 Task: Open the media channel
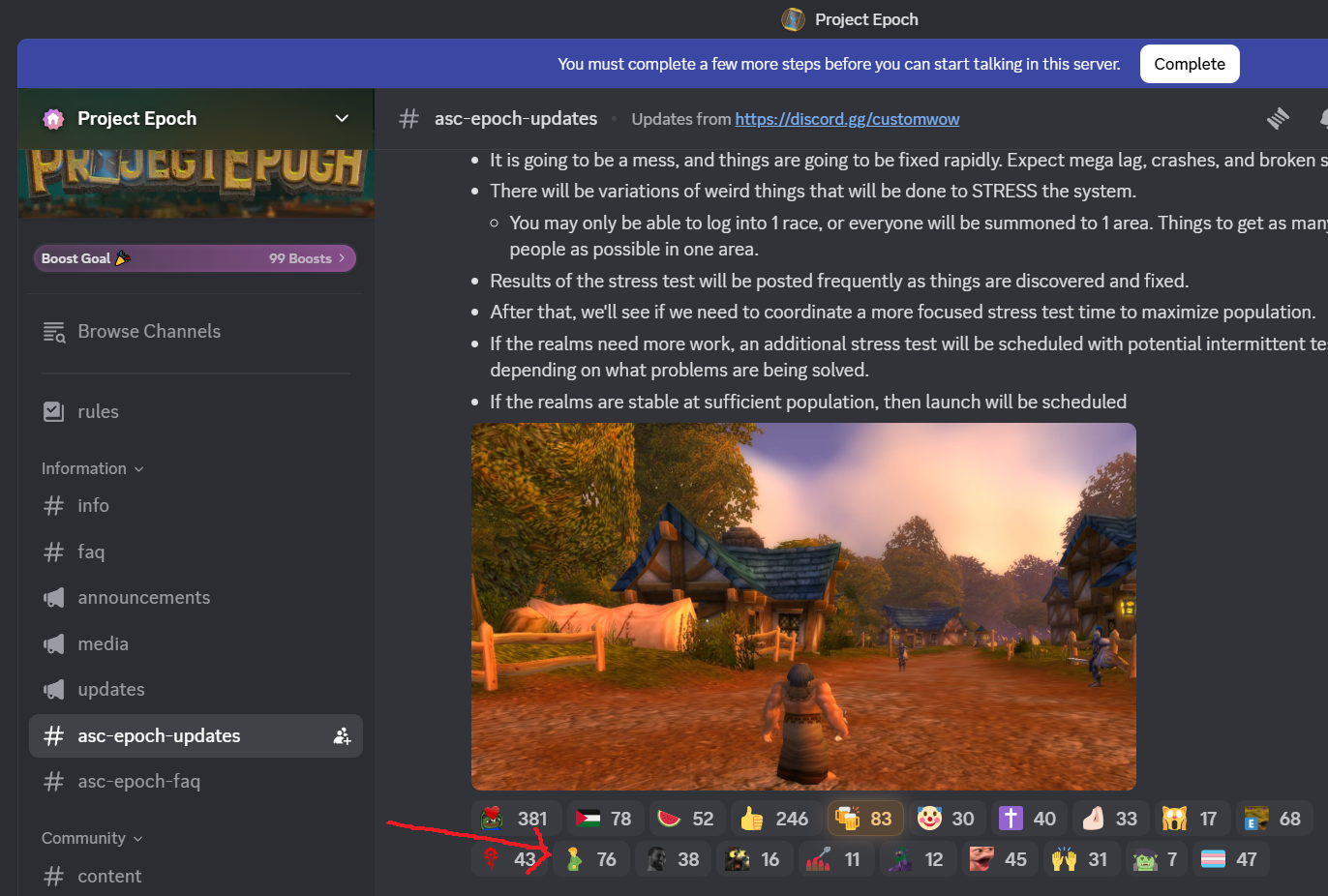click(x=196, y=644)
